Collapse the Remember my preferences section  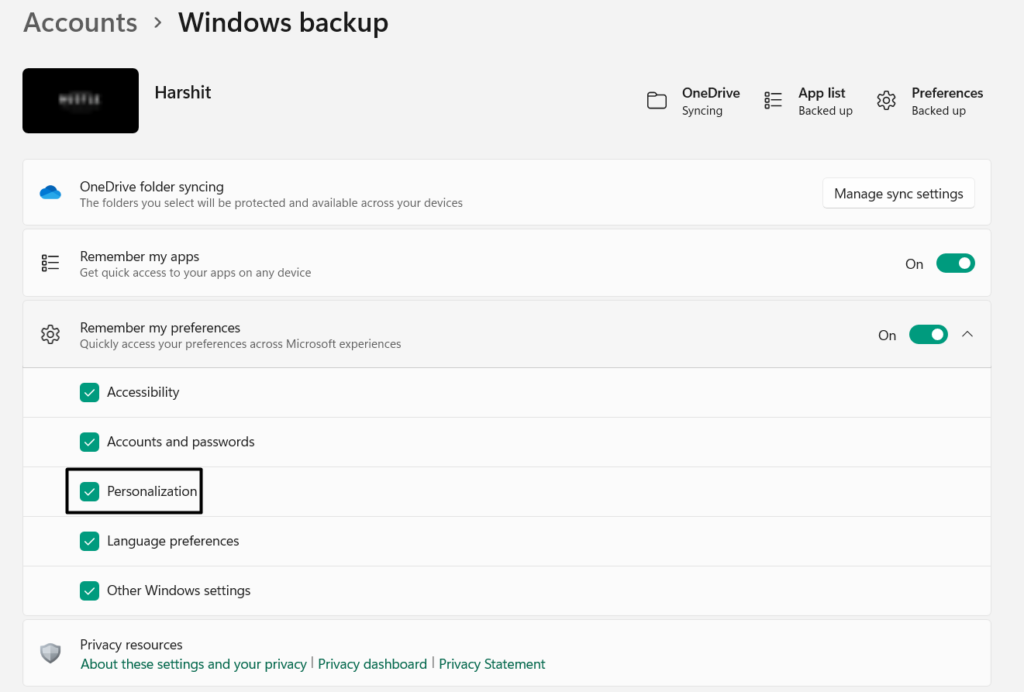pyautogui.click(x=967, y=335)
